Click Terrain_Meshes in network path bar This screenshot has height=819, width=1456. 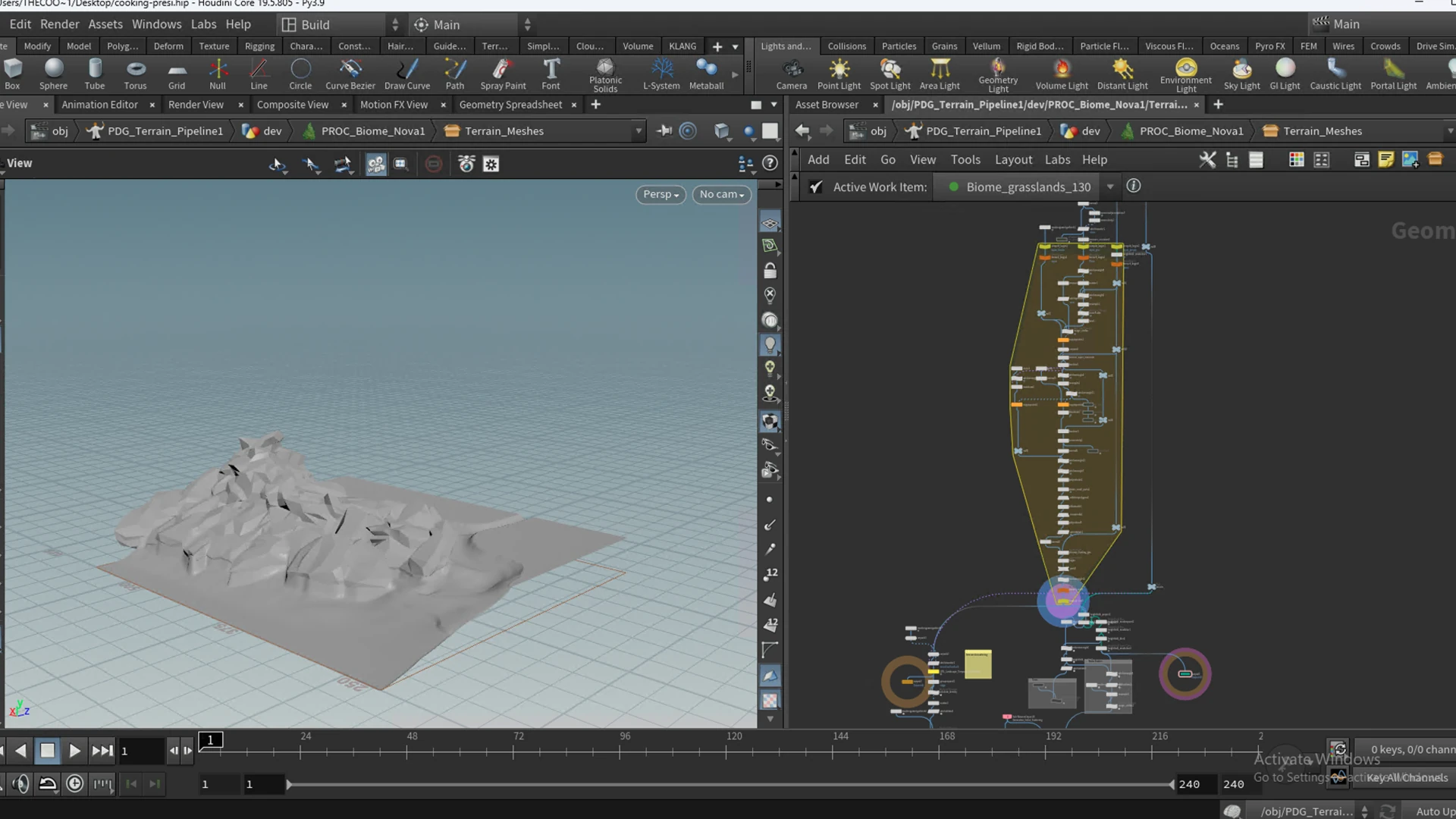[x=1322, y=130]
